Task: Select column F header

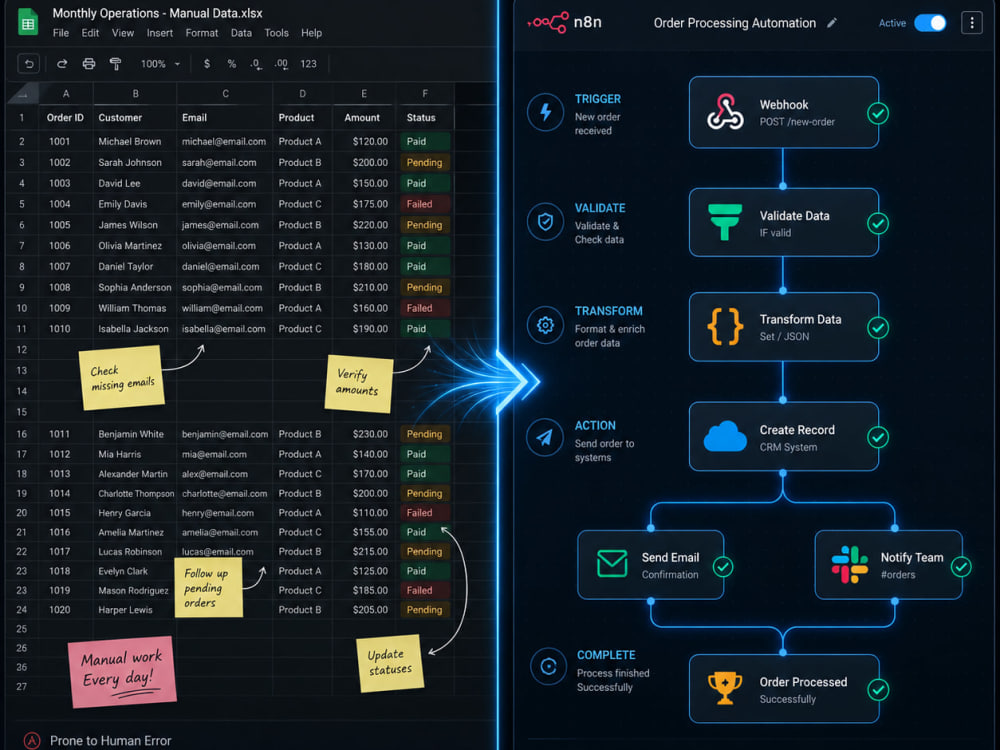Action: pyautogui.click(x=425, y=94)
